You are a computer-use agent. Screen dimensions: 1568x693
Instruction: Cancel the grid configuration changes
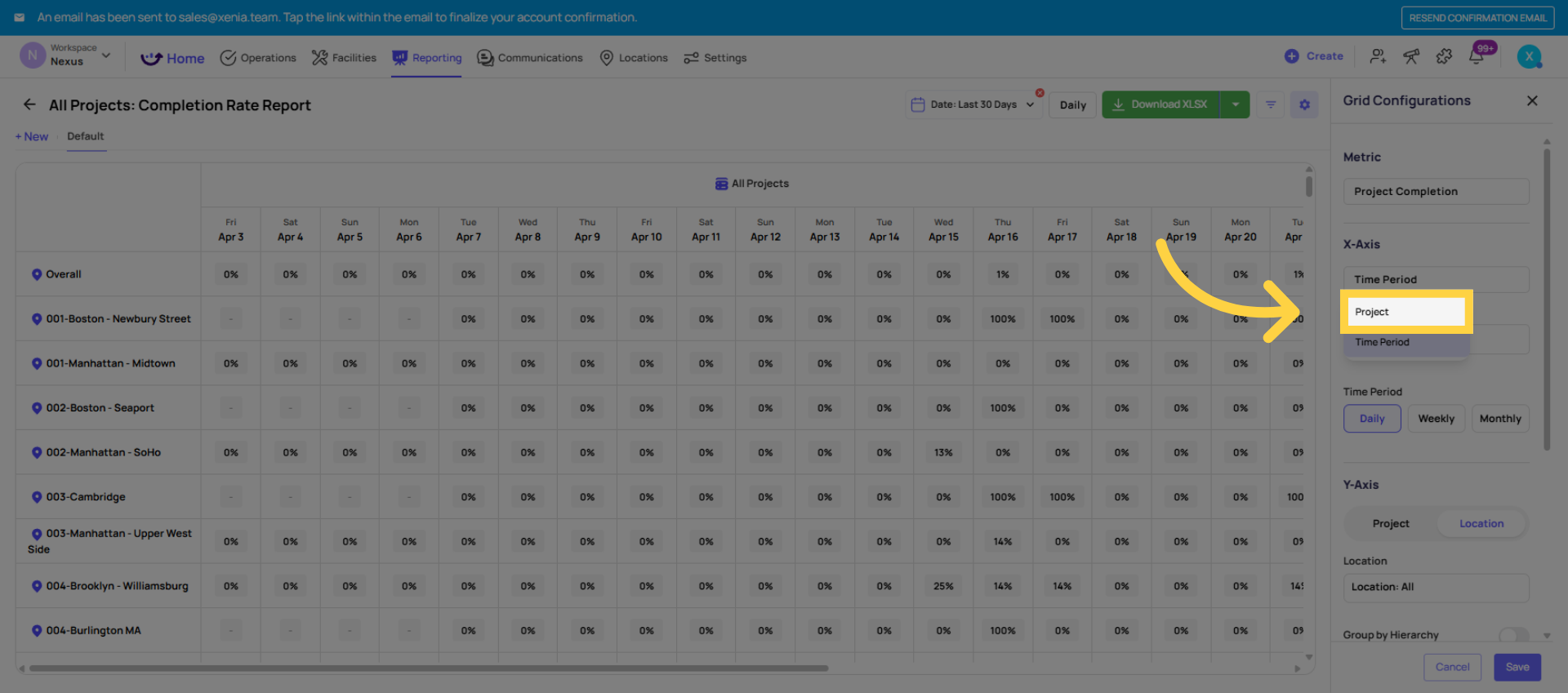pos(1452,667)
